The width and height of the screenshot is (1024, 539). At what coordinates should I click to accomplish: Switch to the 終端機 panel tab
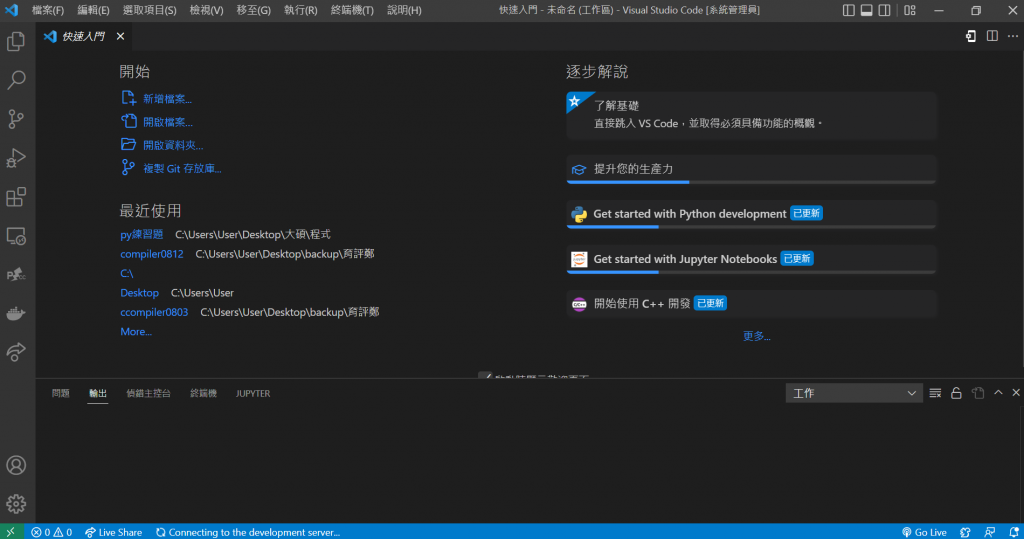tap(203, 393)
